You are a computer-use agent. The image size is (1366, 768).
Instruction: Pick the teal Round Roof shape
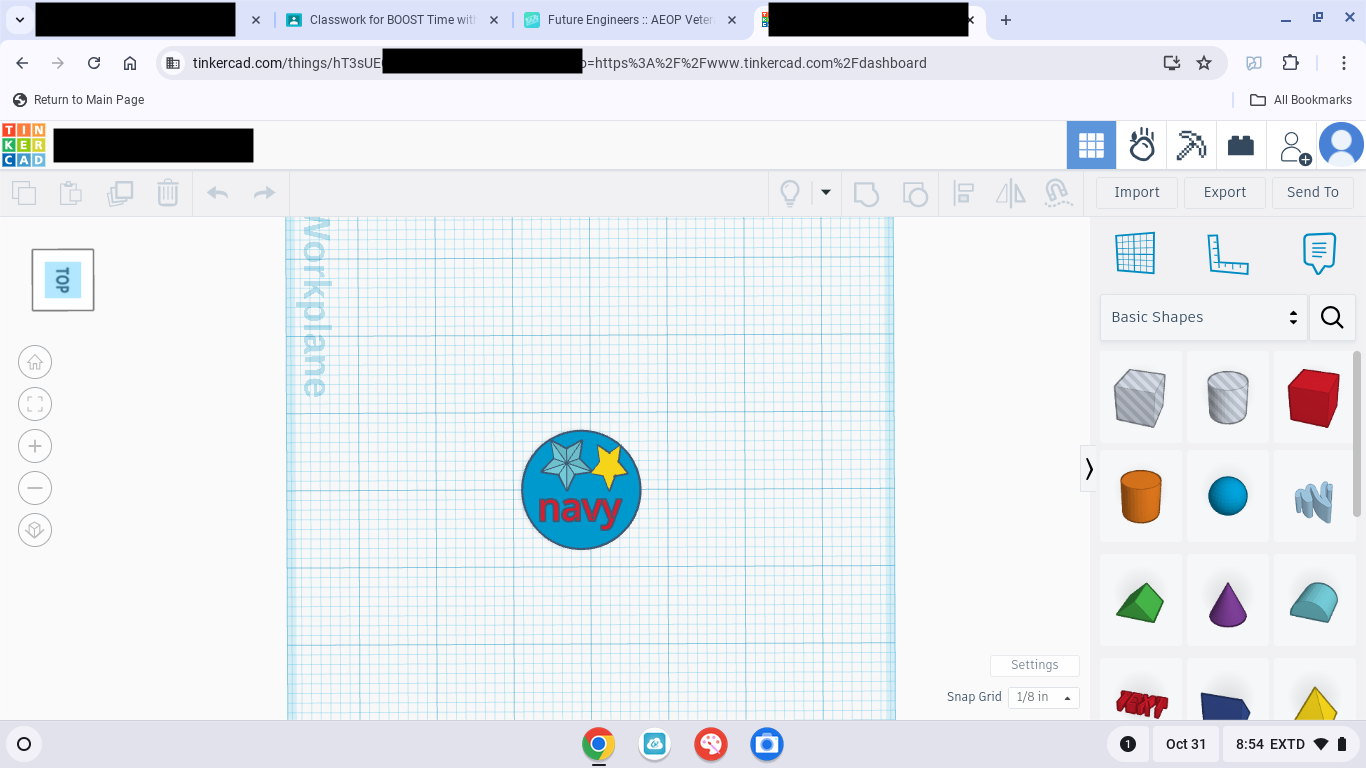1314,602
